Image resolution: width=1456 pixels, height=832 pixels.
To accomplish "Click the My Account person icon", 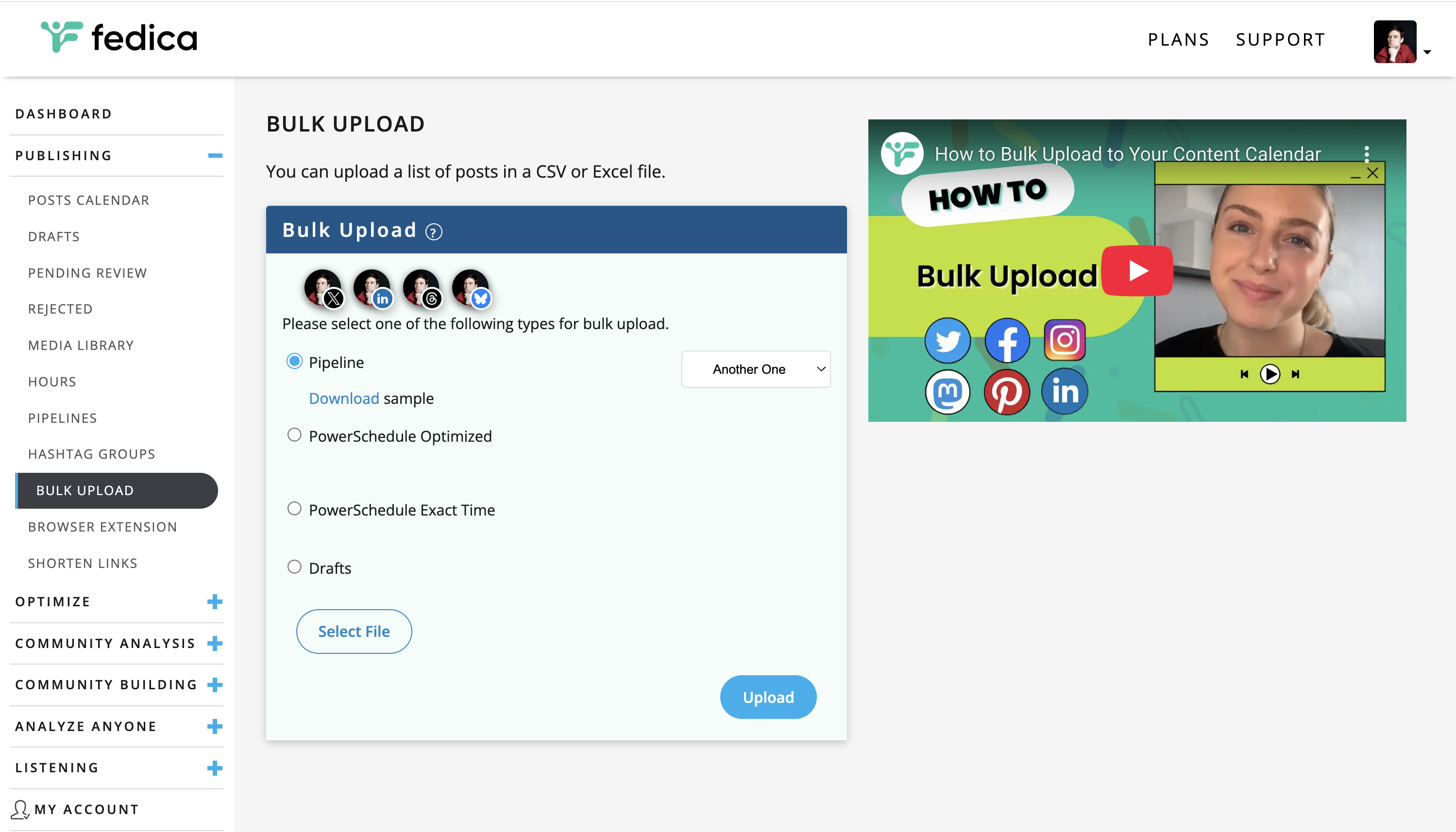I will [20, 809].
